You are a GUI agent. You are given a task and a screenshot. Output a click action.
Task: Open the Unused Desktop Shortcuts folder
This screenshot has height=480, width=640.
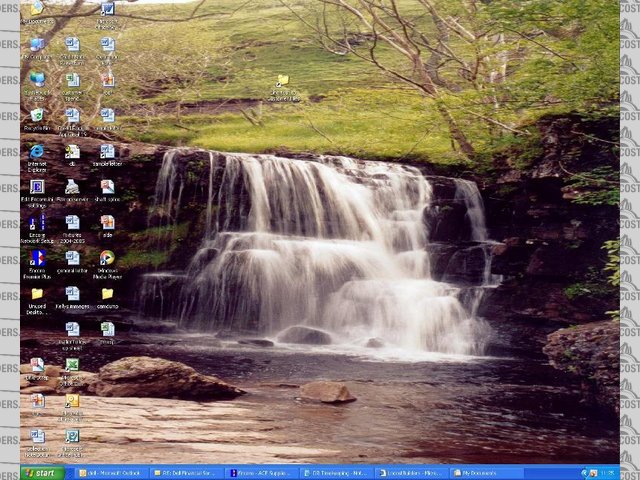[x=37, y=295]
